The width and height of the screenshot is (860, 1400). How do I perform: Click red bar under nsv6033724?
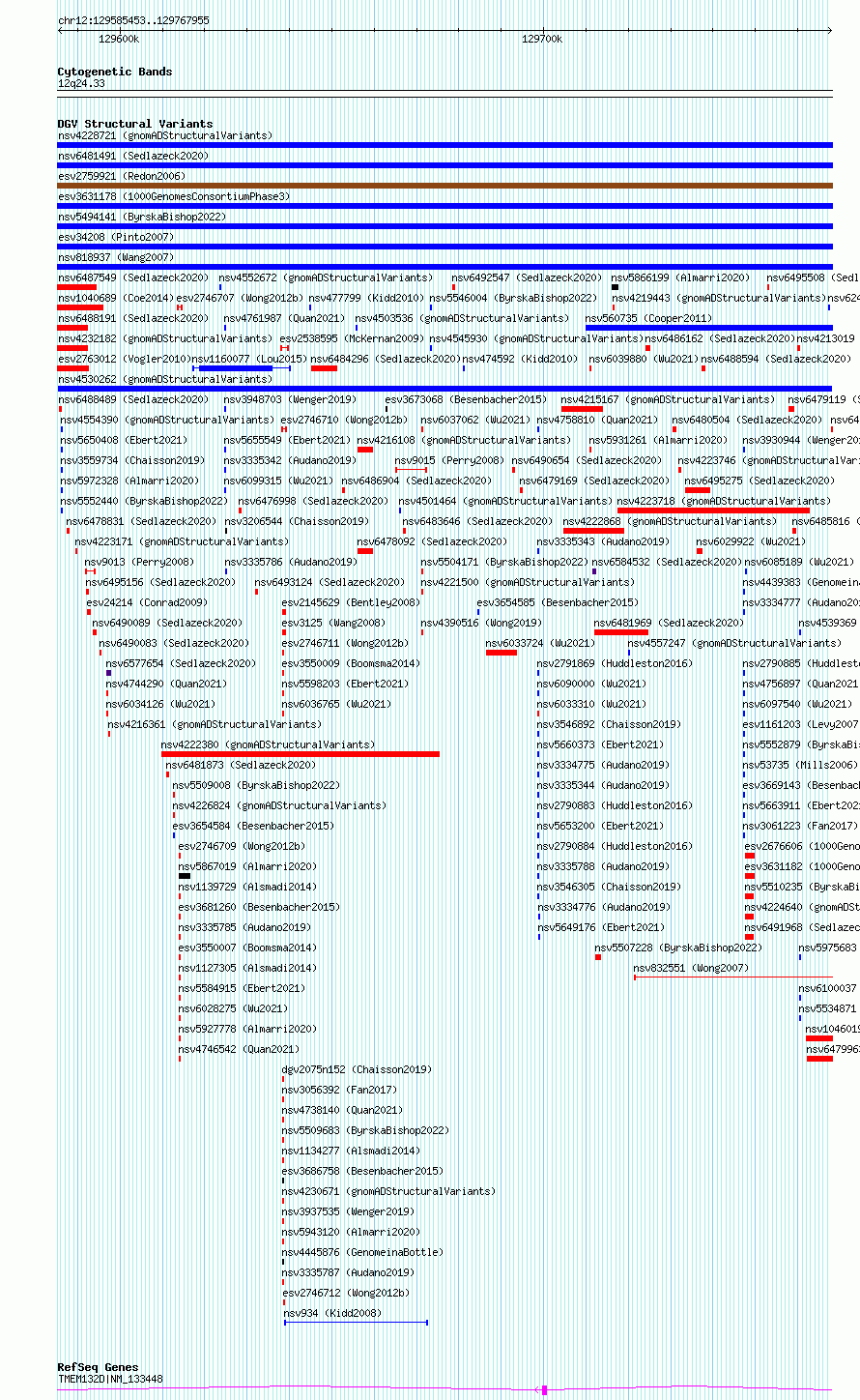click(502, 653)
